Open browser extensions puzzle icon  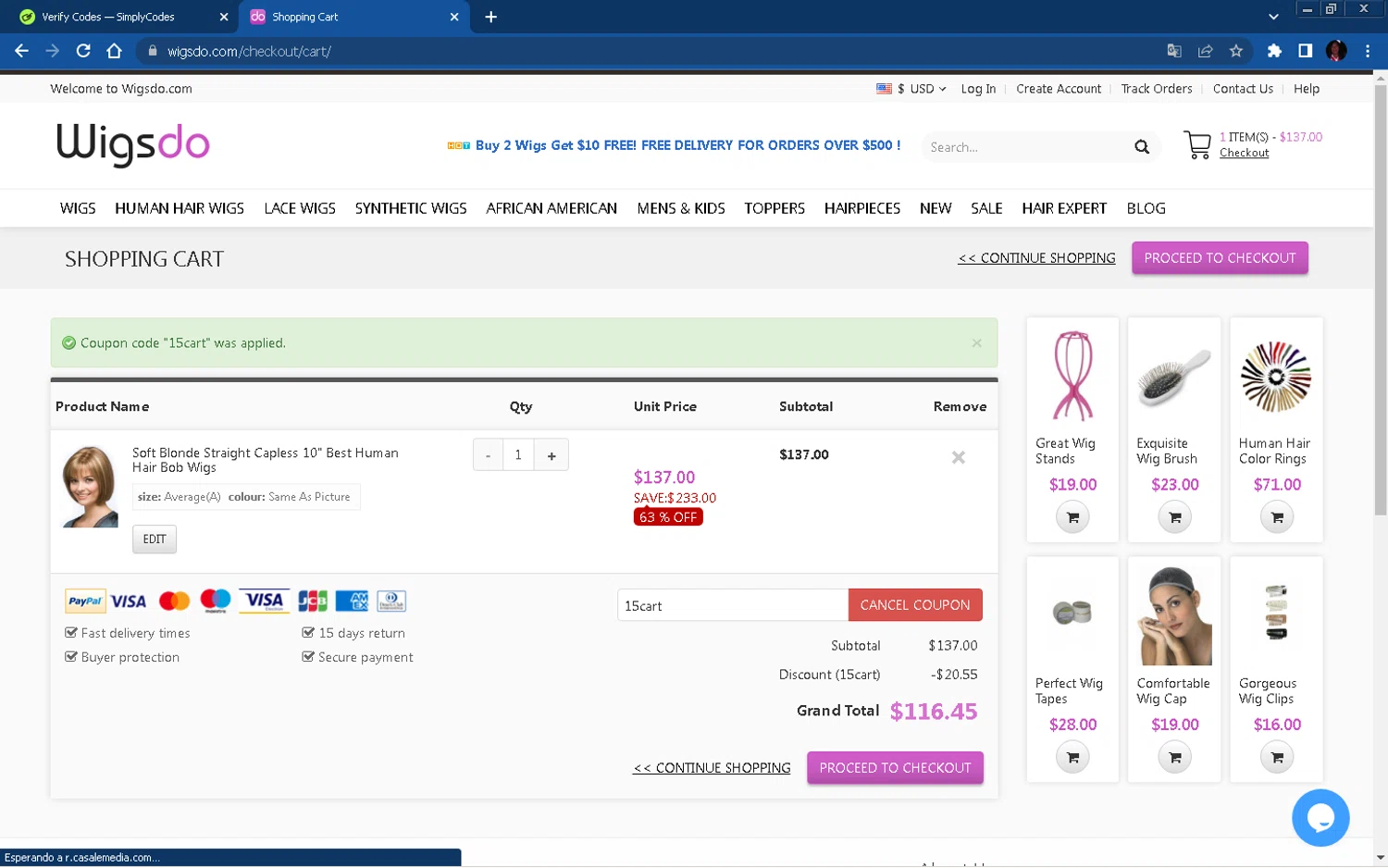[x=1274, y=51]
